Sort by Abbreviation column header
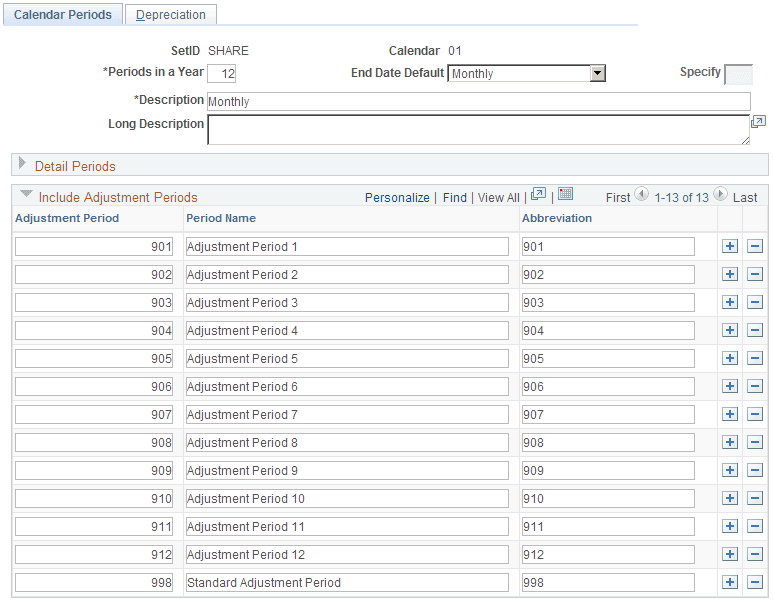 pos(557,218)
